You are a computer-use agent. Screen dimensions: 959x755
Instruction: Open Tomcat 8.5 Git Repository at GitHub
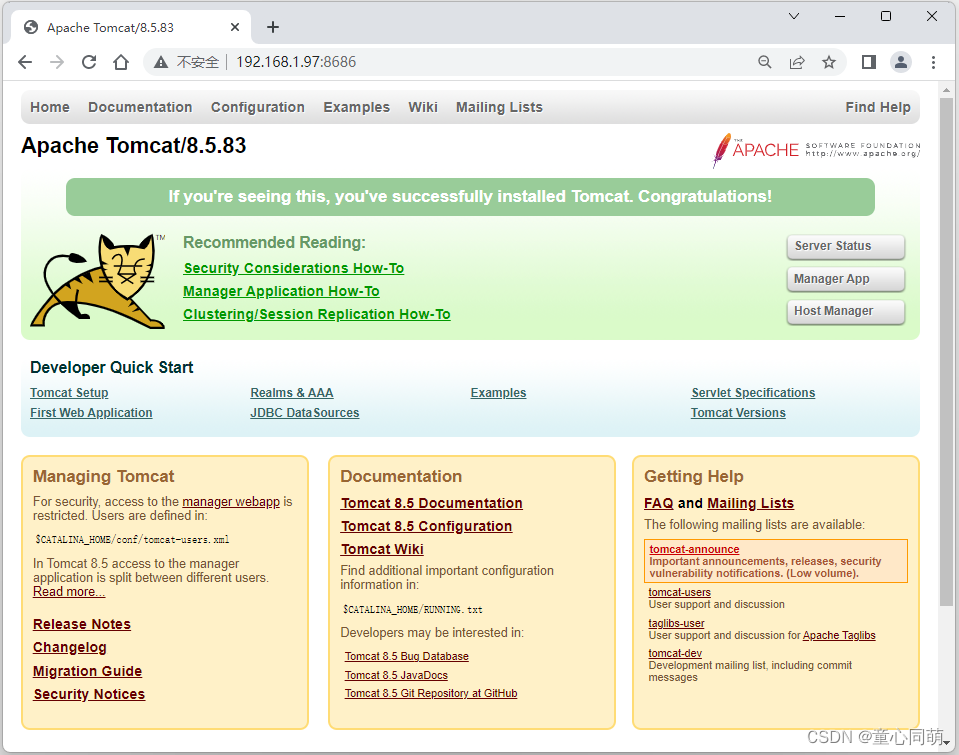(x=431, y=693)
